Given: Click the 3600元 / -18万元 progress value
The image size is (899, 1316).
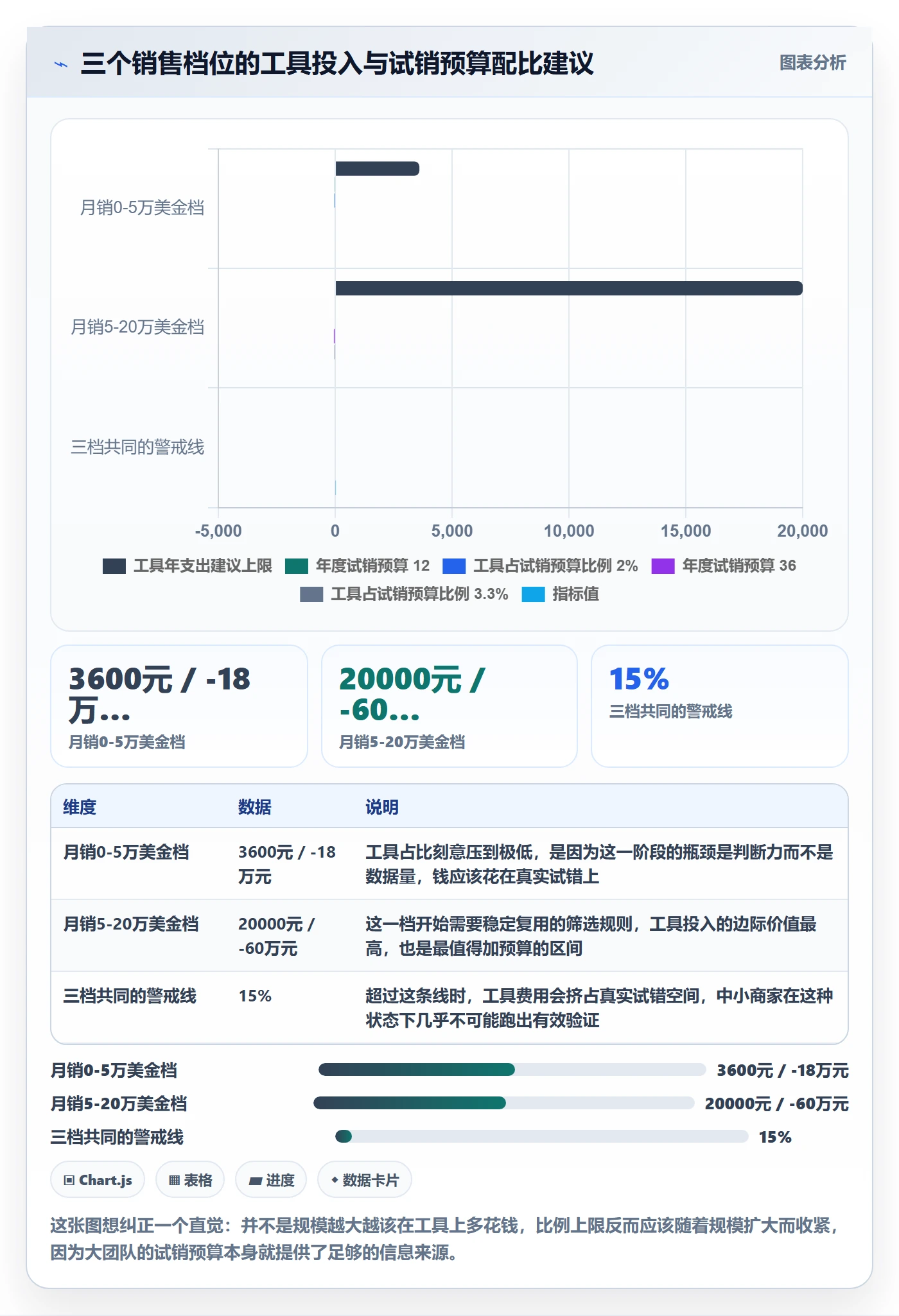Looking at the screenshot, I should point(783,1070).
